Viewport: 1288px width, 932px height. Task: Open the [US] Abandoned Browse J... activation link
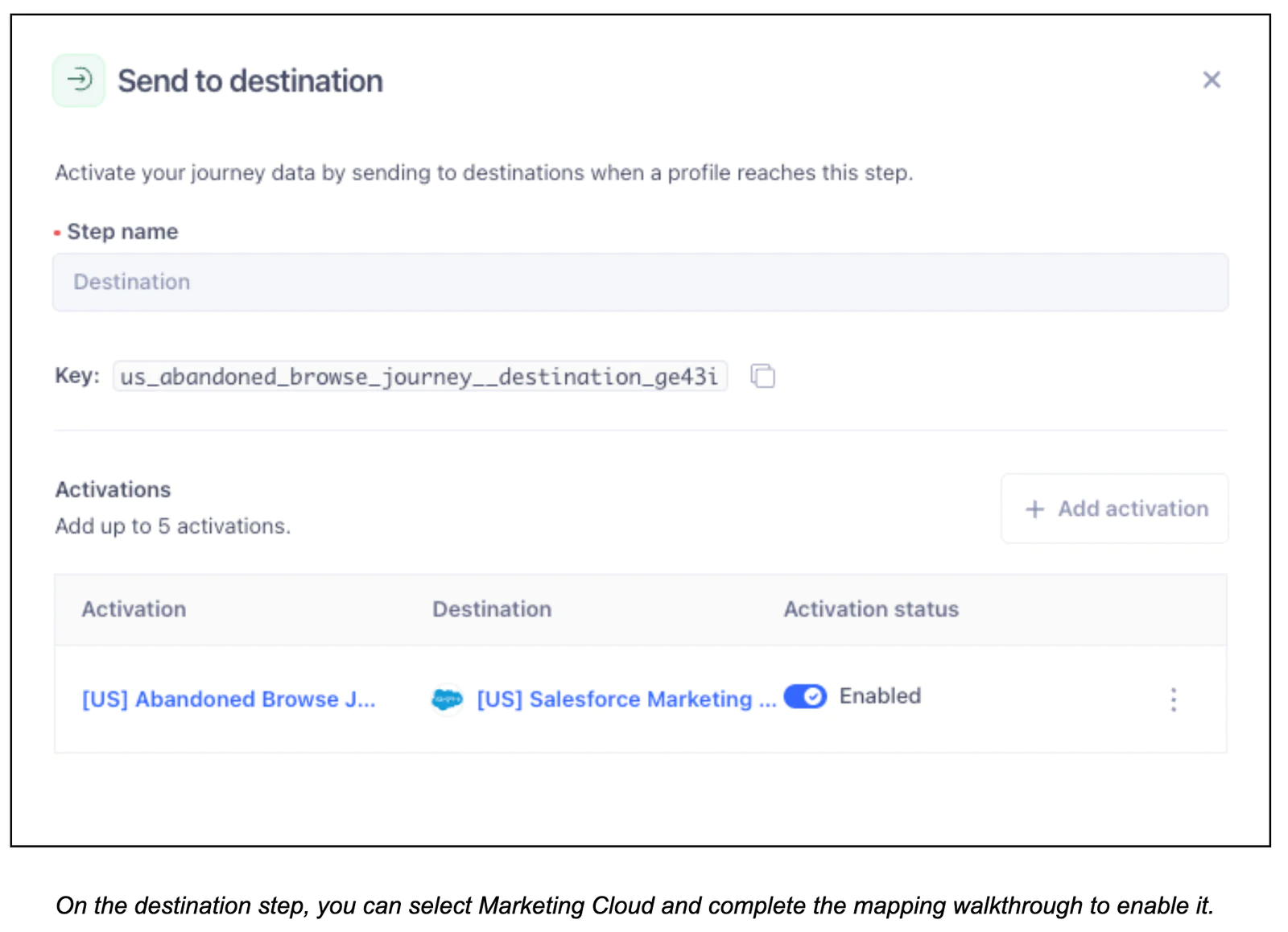(229, 699)
